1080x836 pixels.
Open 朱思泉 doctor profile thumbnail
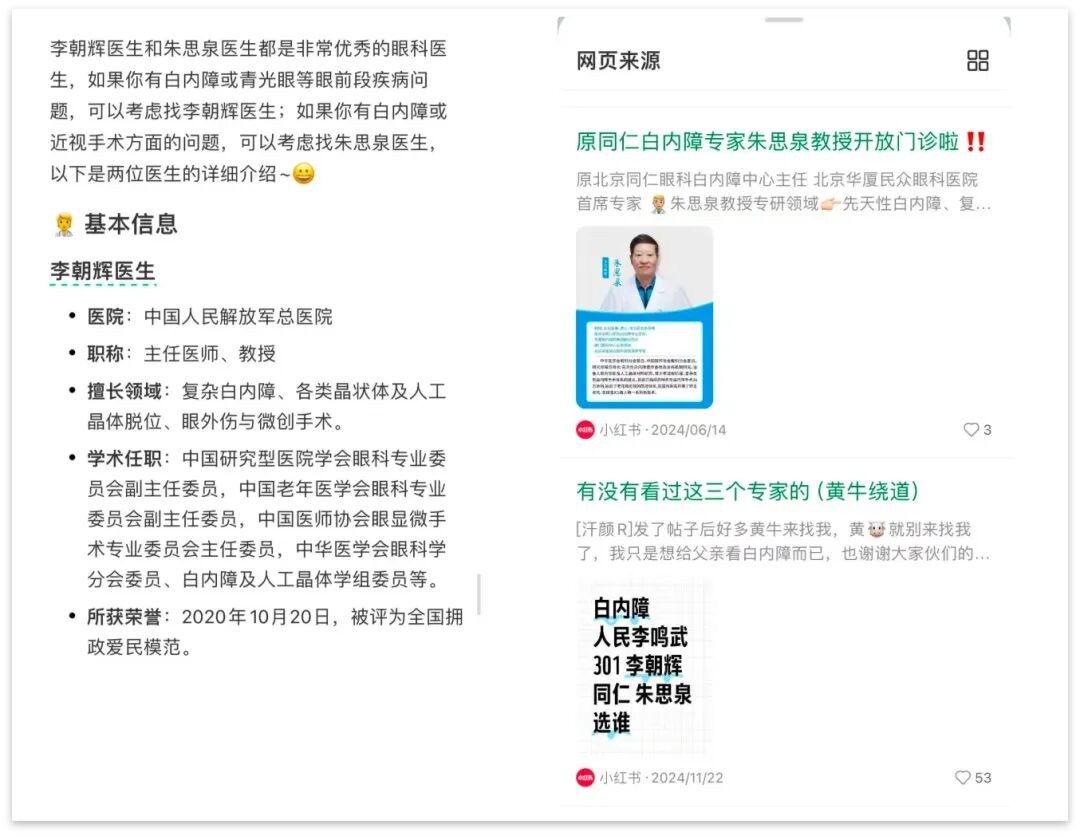click(644, 317)
